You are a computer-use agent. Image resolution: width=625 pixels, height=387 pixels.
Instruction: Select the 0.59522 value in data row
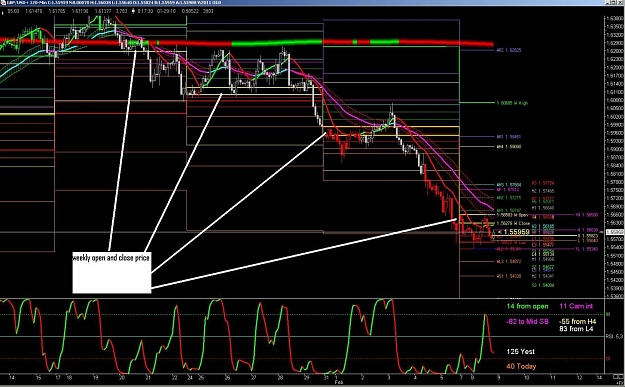[190, 11]
